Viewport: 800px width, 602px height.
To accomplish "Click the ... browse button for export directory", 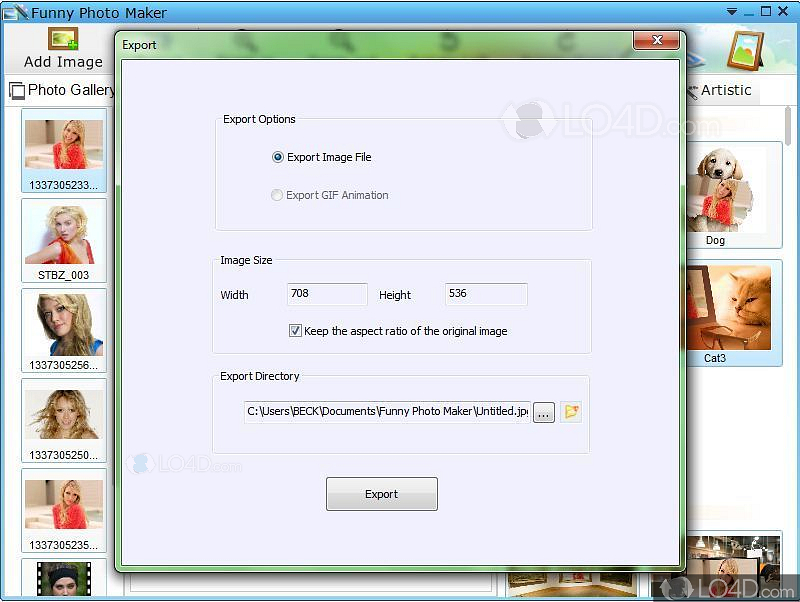I will (542, 411).
